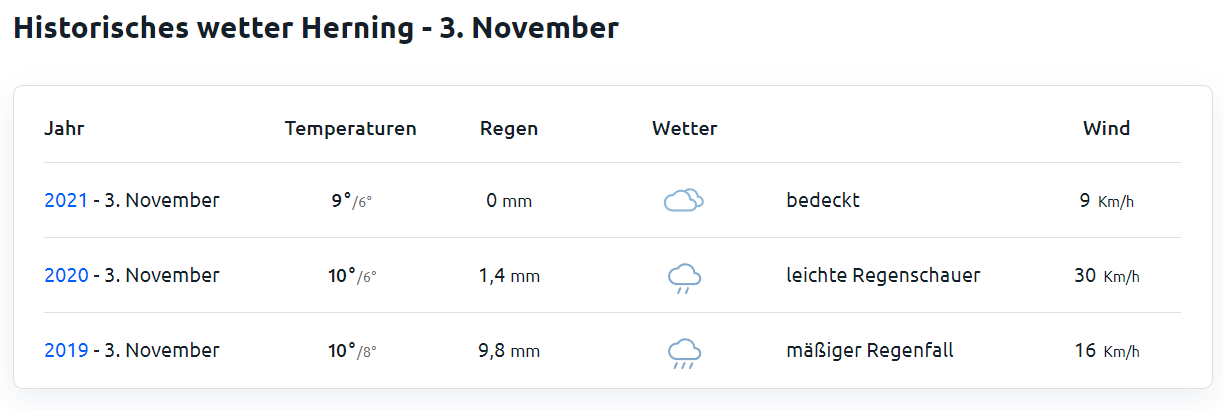Open the 2019 year link

pos(66,350)
